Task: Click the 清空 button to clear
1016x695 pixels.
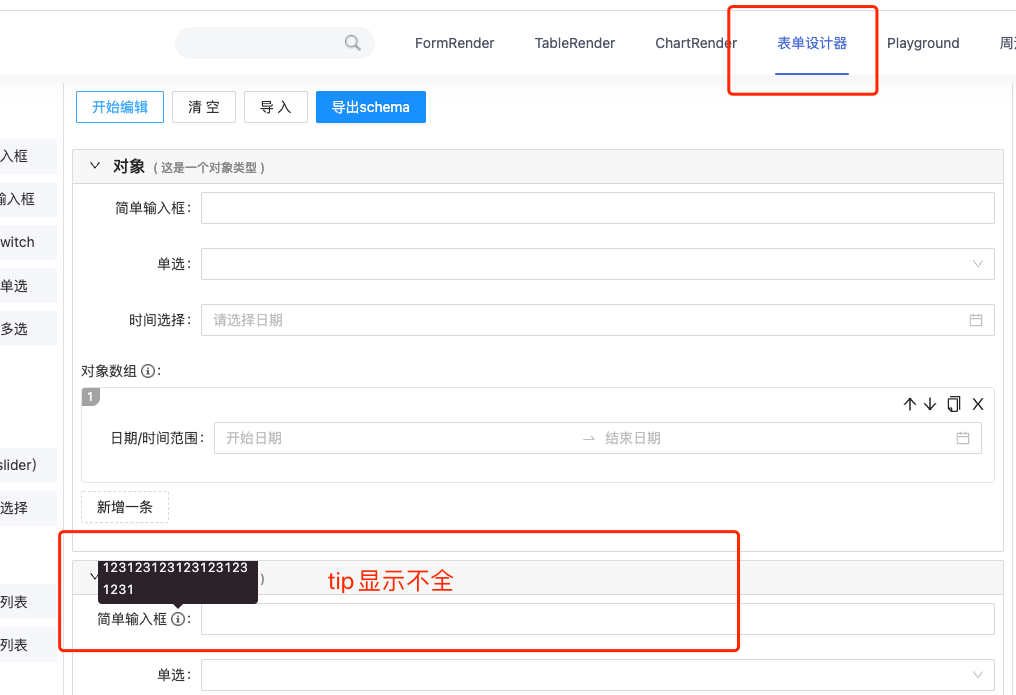Action: point(203,106)
